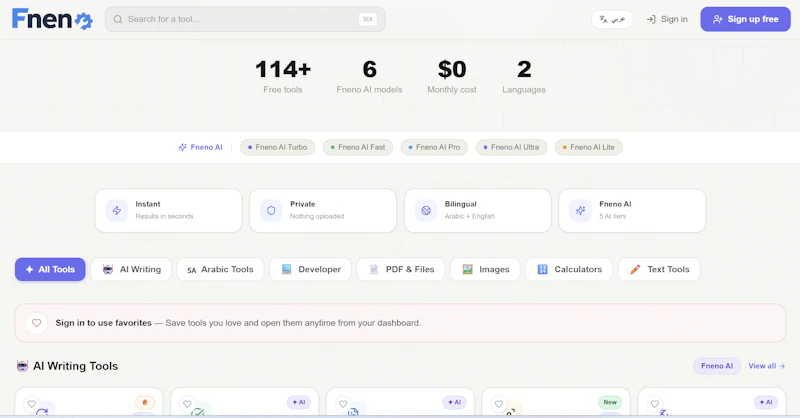Click the Fneno AI sparkle label
Screen dimensions: 800x418
200,147
